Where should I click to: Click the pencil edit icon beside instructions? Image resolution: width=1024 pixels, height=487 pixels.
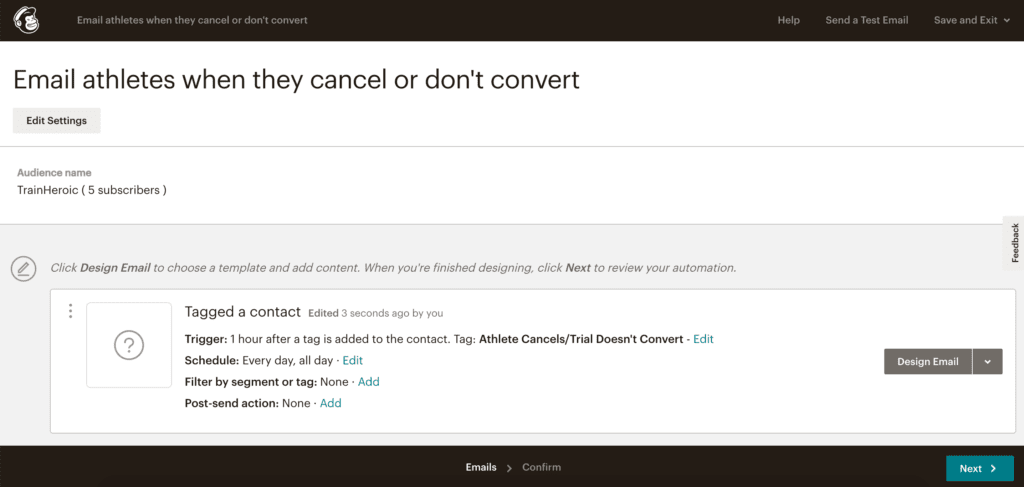pyautogui.click(x=24, y=268)
